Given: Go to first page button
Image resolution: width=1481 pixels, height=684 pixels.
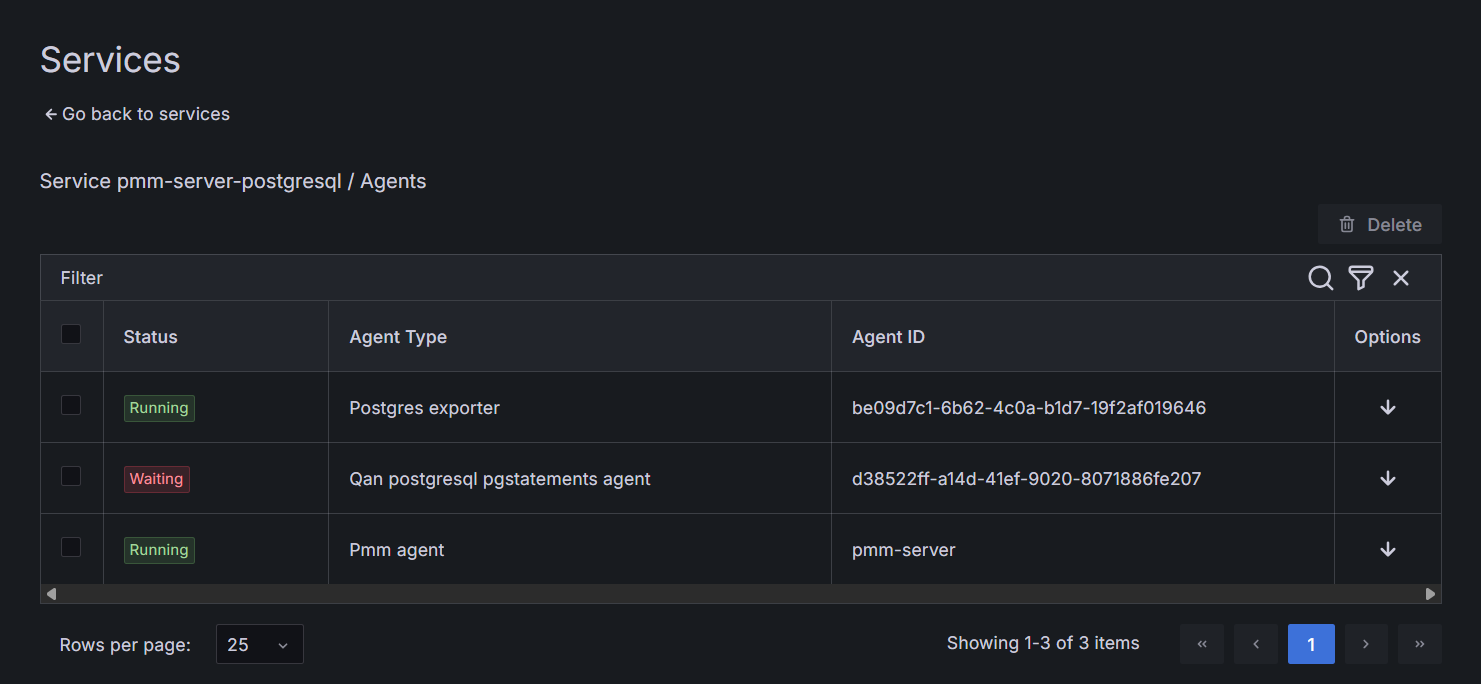Looking at the screenshot, I should pos(1202,644).
